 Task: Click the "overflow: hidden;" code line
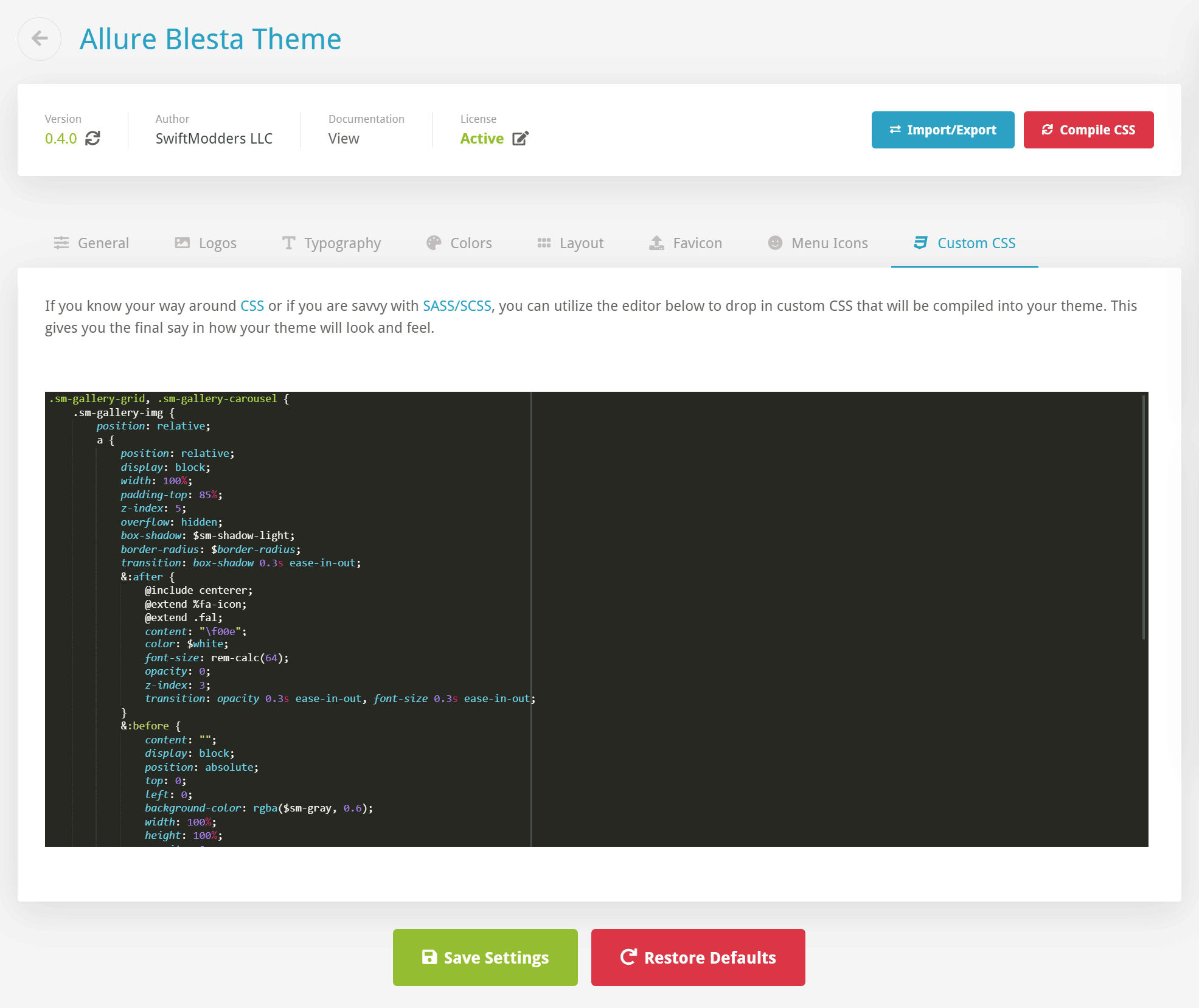tap(172, 522)
